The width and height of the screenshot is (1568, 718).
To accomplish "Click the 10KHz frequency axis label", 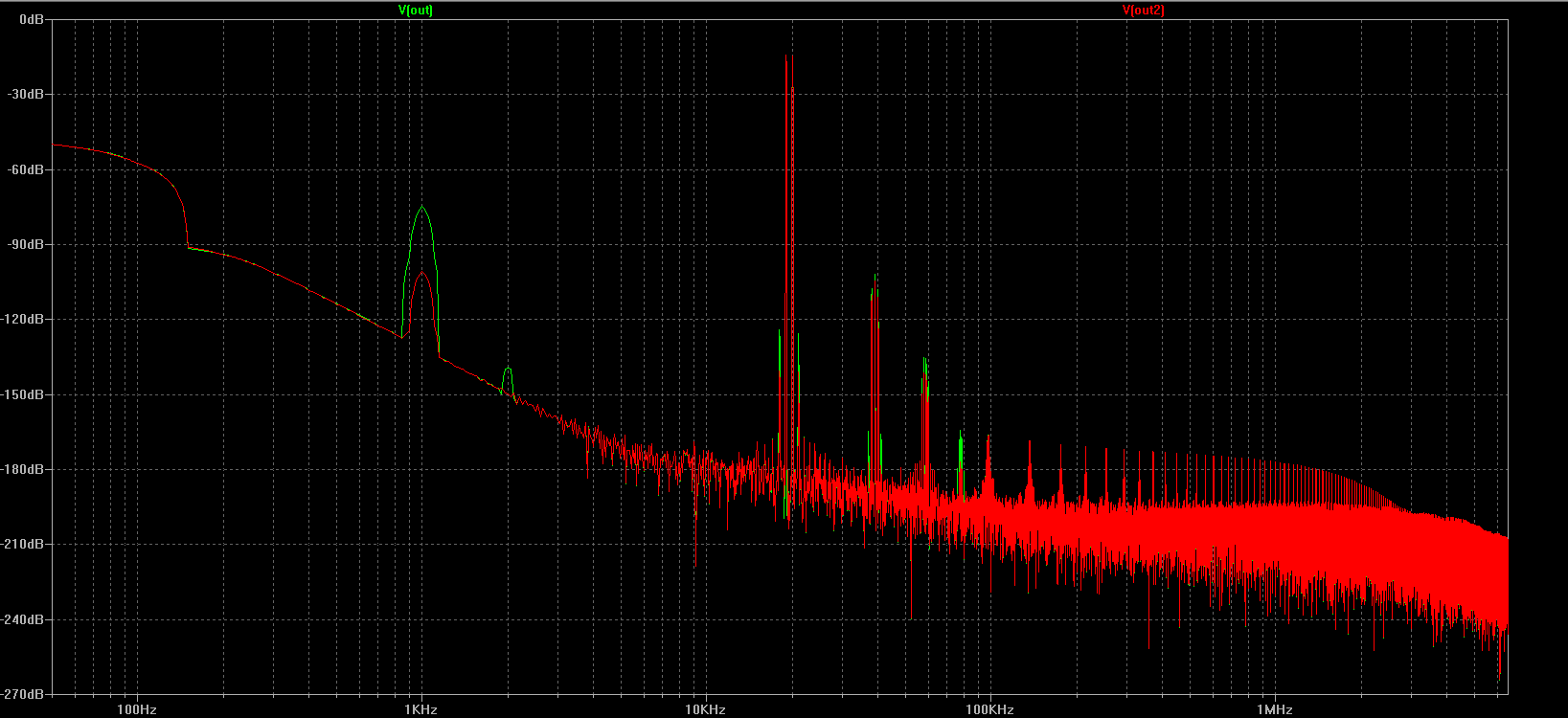I will pyautogui.click(x=705, y=709).
